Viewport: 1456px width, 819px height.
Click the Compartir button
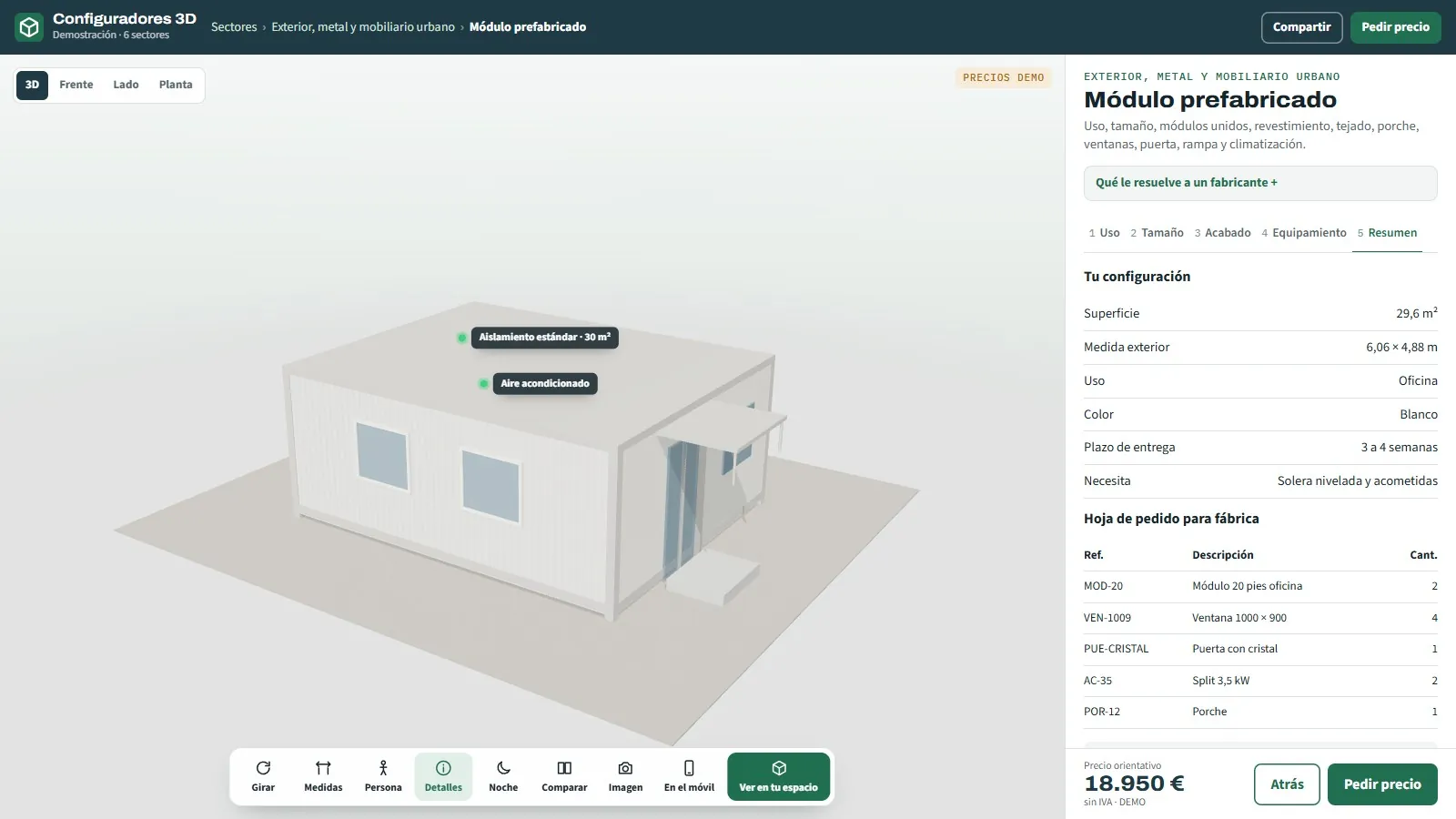[x=1301, y=27]
